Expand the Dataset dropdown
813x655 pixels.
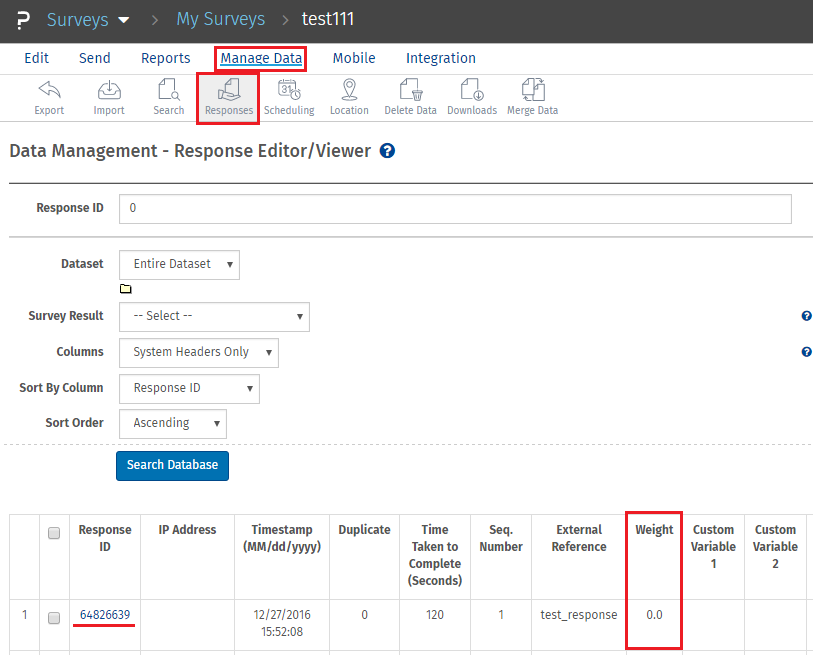click(x=179, y=264)
